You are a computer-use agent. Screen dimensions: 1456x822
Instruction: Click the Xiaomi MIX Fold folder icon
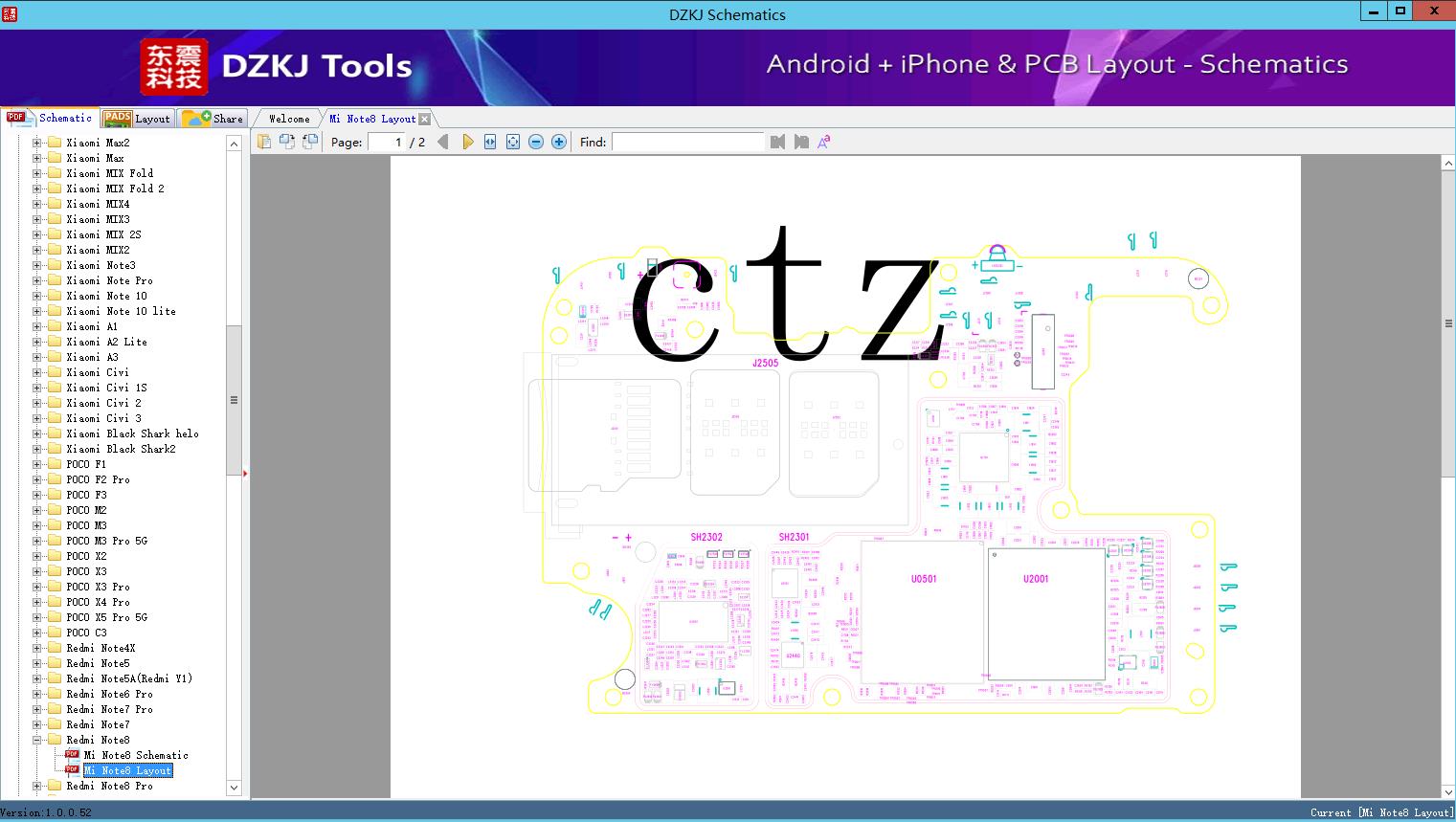tap(55, 173)
